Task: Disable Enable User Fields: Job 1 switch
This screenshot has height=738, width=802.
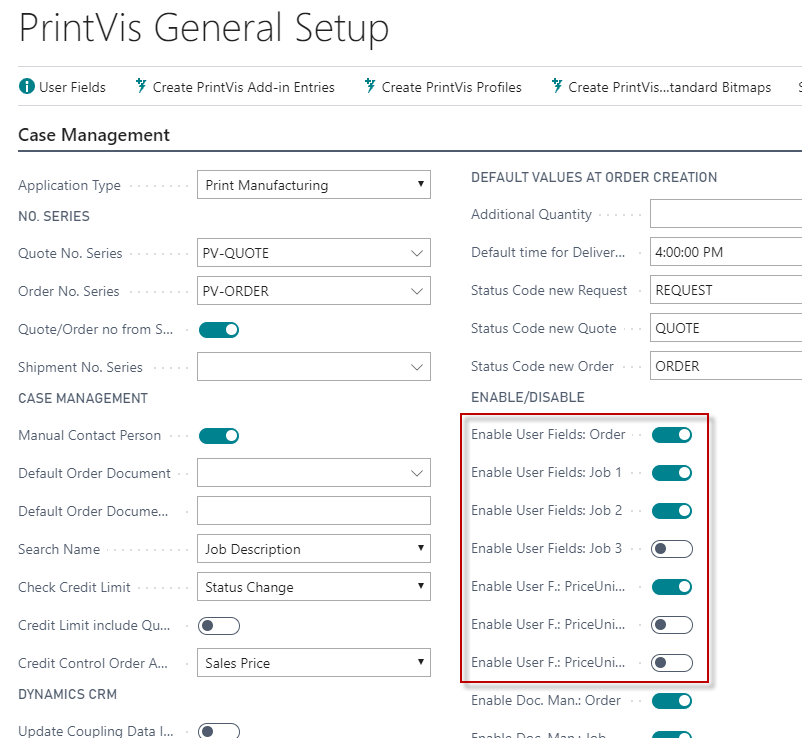Action: point(672,473)
